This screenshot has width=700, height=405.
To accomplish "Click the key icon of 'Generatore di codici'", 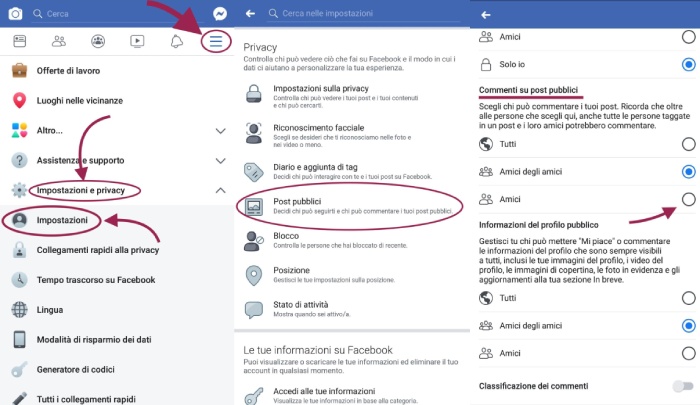I will pos(19,370).
